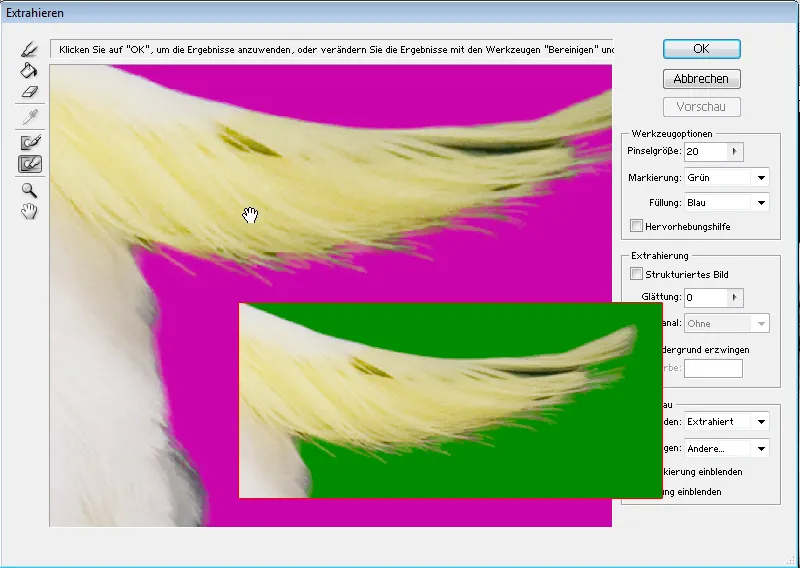Select the Hand tool in the toolbar
The image size is (800, 568).
pos(30,211)
